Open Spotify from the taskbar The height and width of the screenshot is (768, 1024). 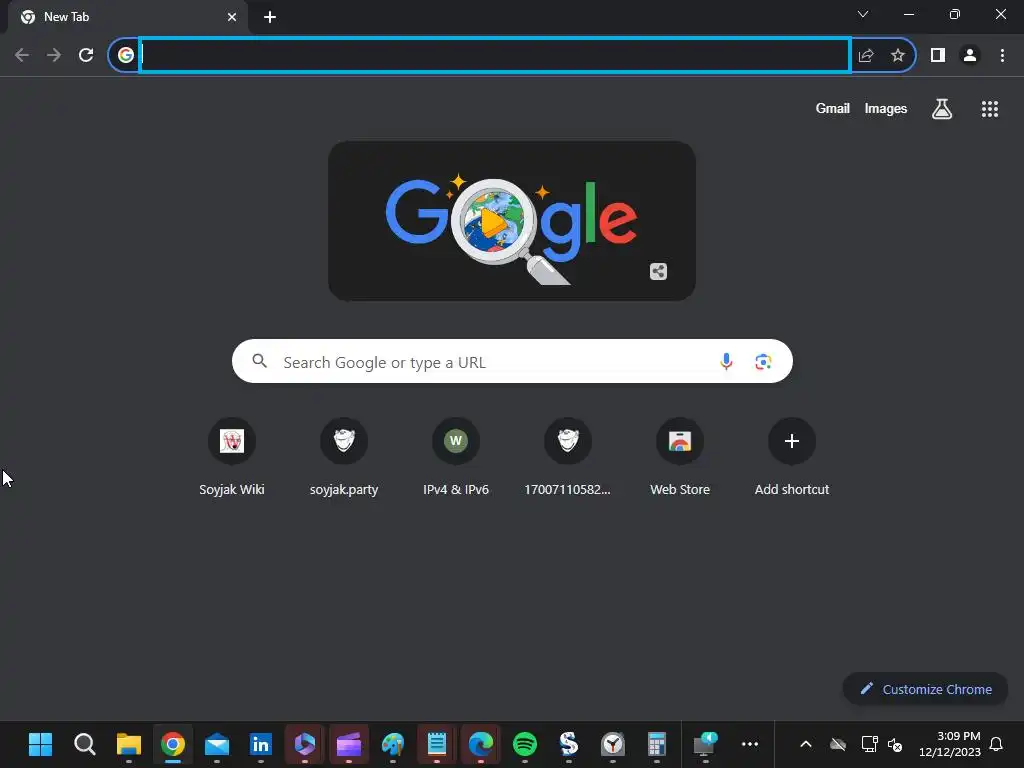pos(525,744)
